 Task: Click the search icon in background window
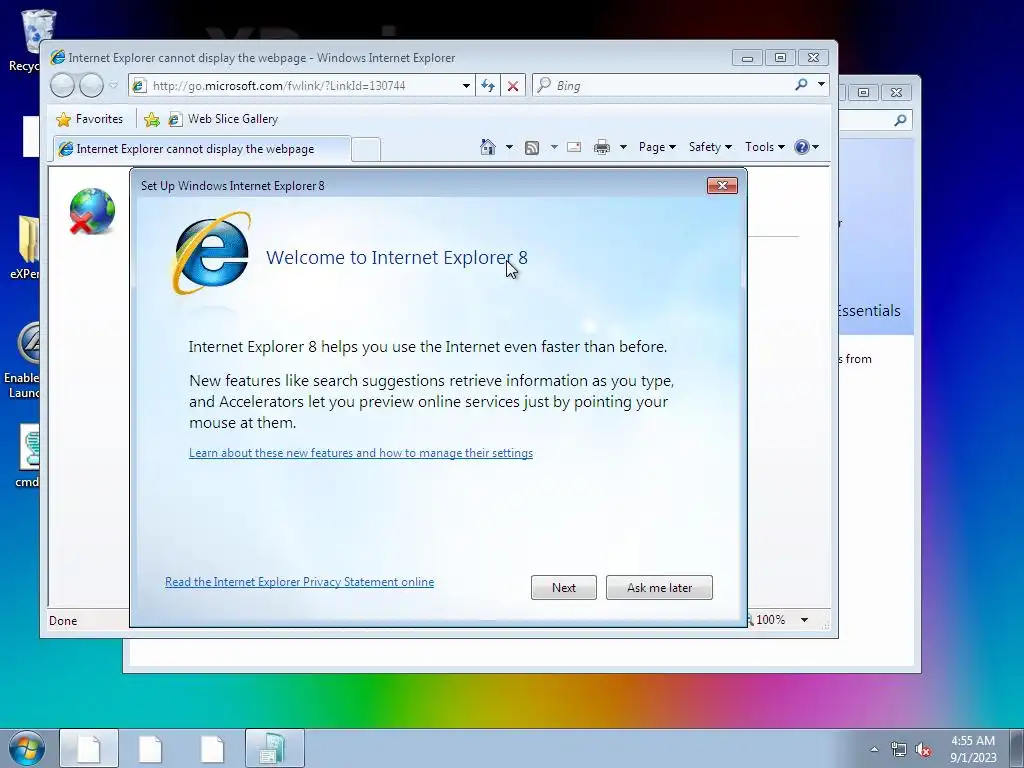point(900,120)
